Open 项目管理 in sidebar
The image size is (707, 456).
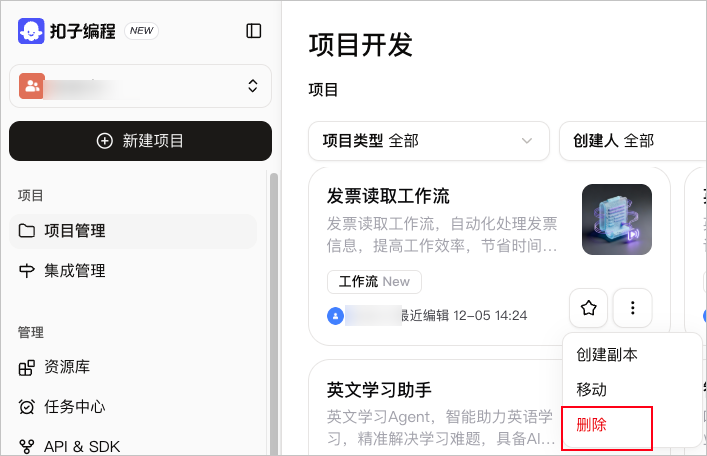(x=133, y=231)
